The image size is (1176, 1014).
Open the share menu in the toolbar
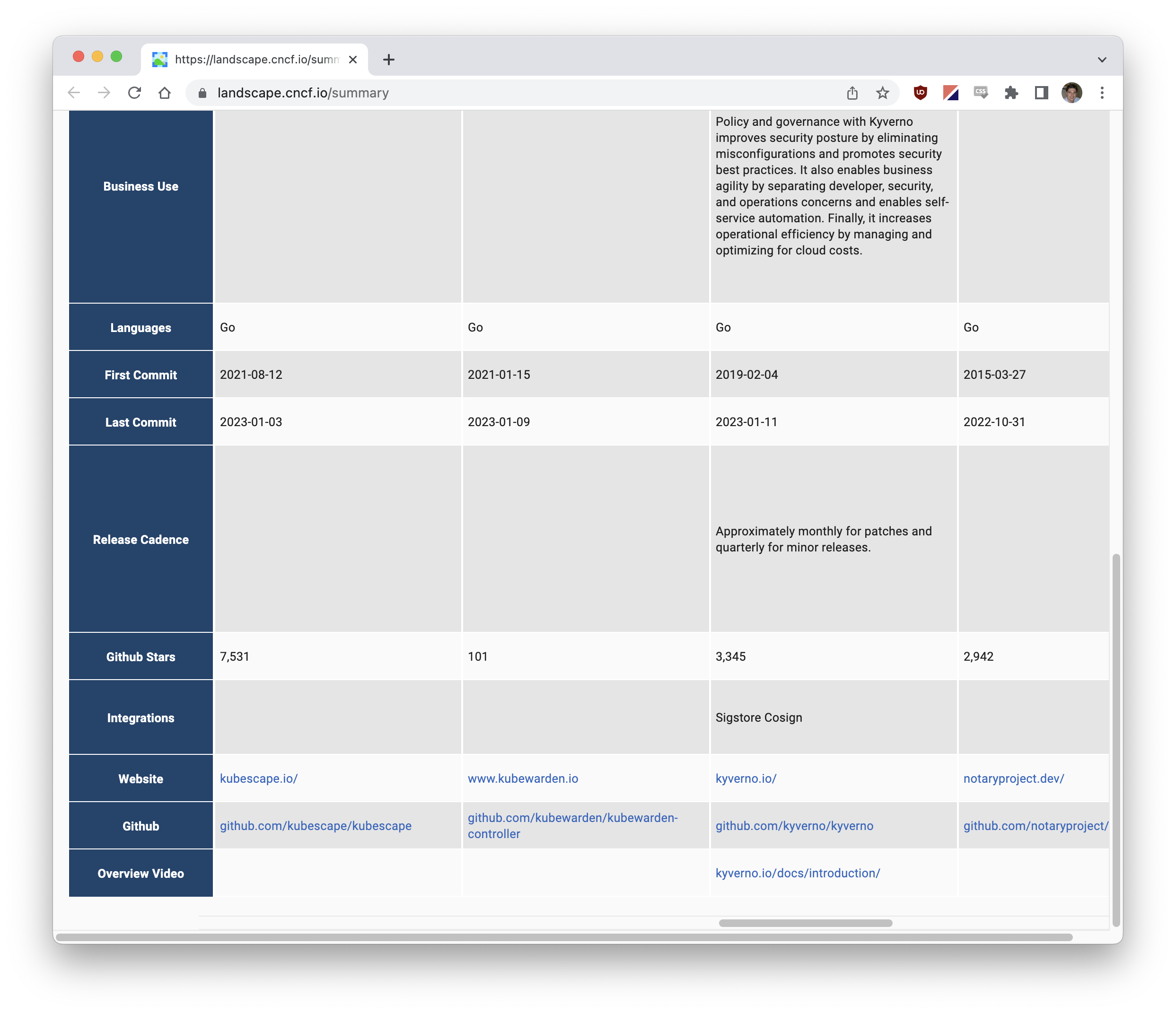[852, 93]
